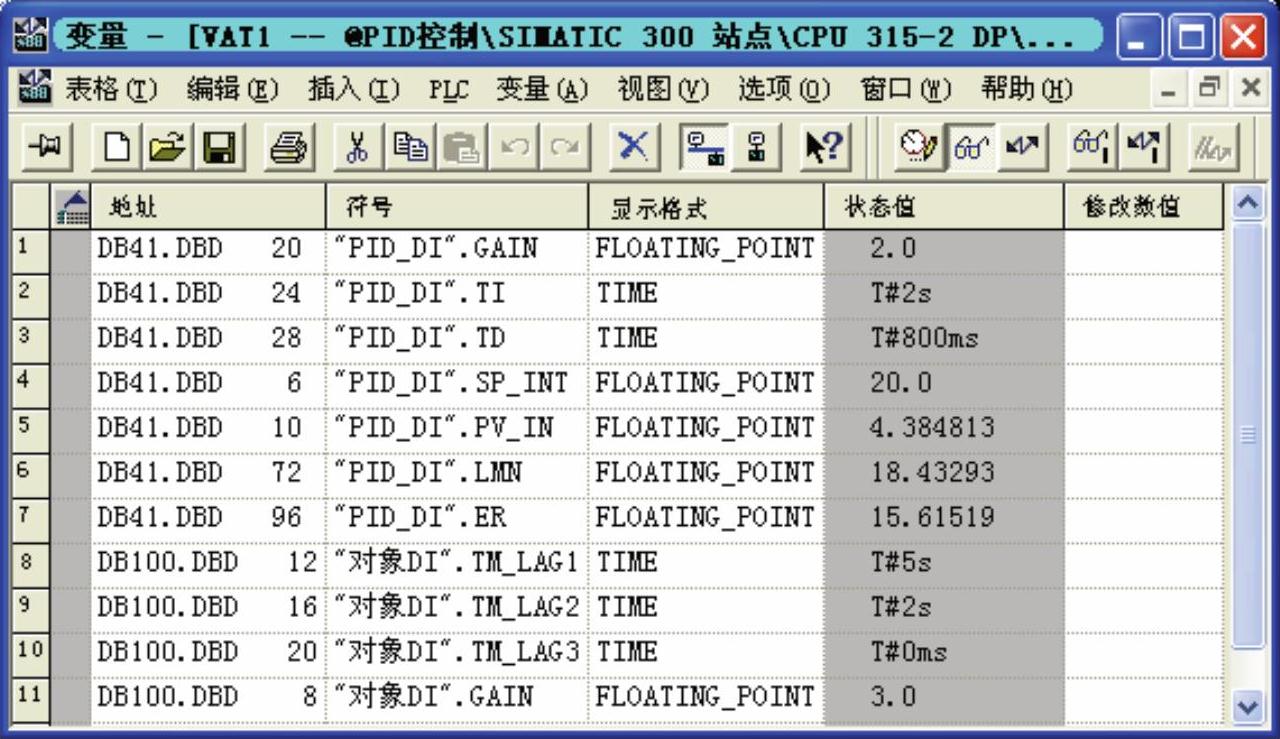1280x739 pixels.
Task: Open the 变量(A) menu
Action: pos(541,90)
